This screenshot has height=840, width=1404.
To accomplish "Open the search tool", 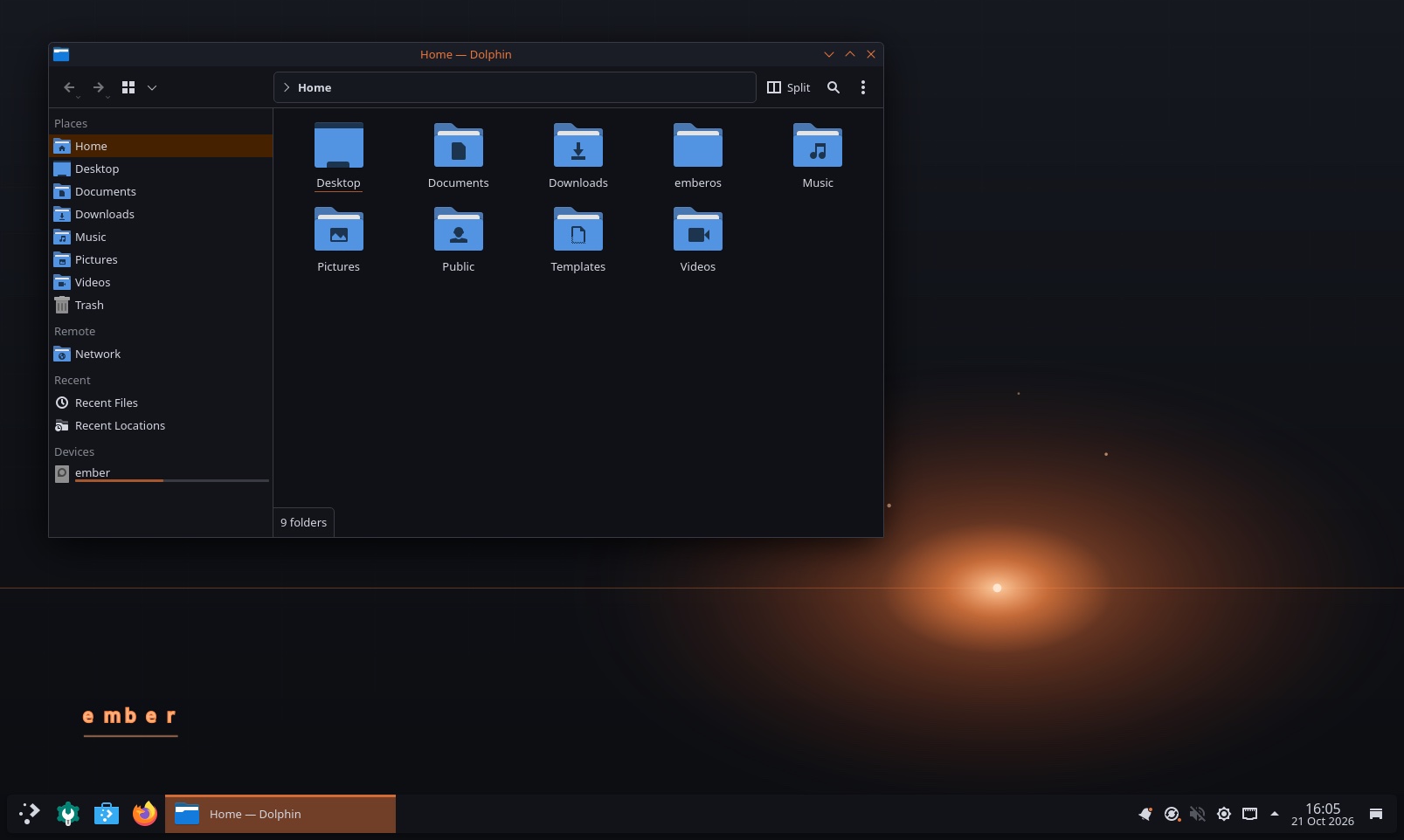I will click(x=833, y=87).
